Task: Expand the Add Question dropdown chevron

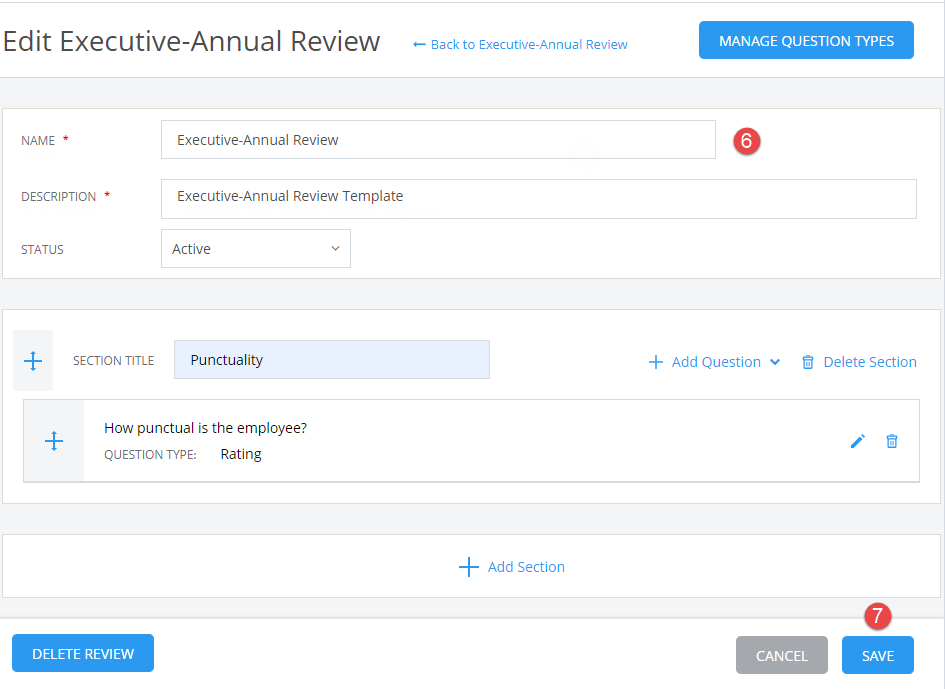Action: pos(775,362)
